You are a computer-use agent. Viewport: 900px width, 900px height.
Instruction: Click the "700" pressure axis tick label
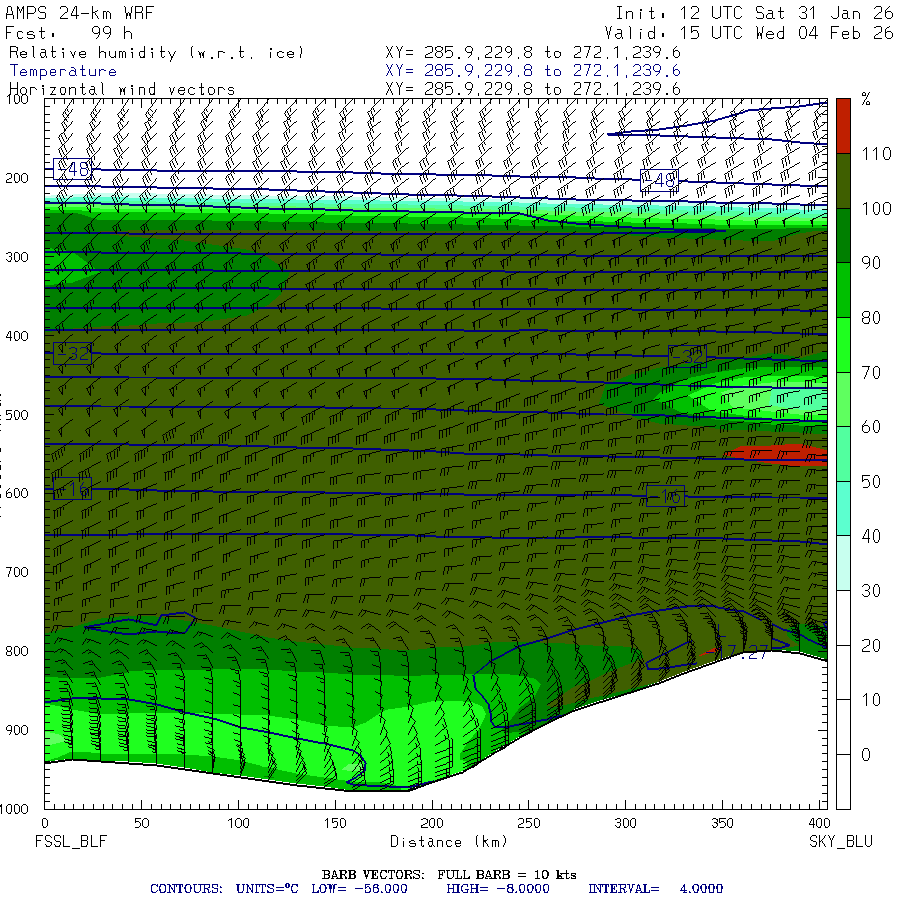tap(17, 572)
